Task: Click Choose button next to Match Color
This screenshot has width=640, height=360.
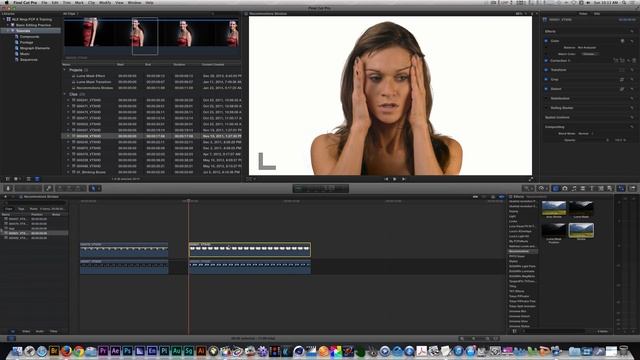Action: click(x=589, y=54)
